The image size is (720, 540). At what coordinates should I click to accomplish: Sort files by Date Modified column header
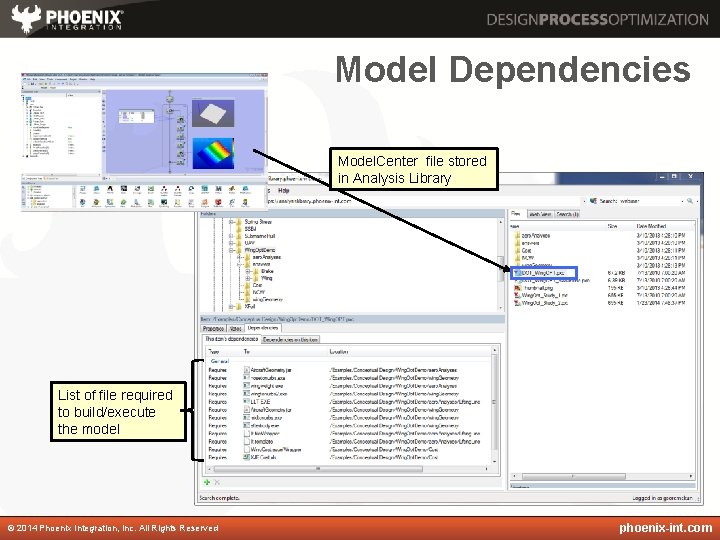(651, 226)
